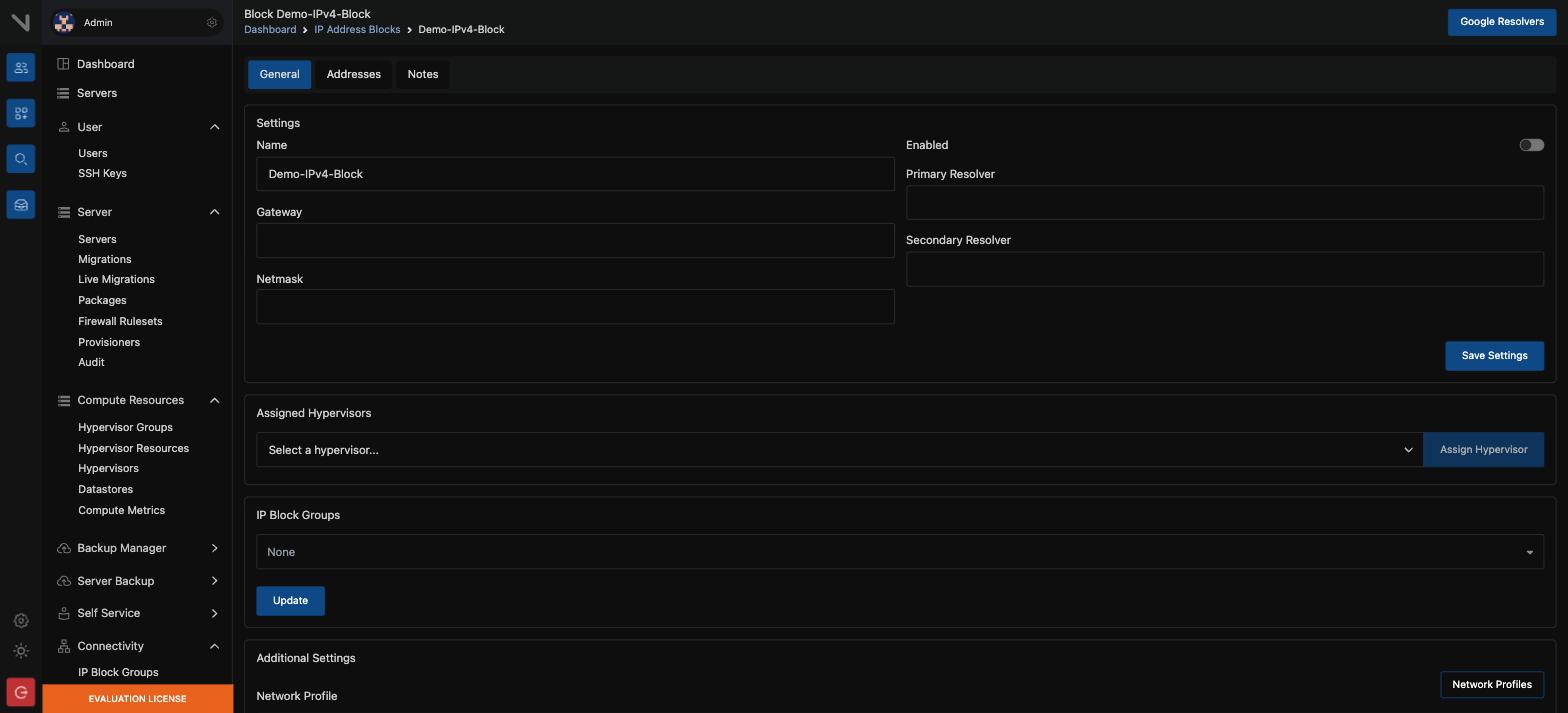1568x713 pixels.
Task: Open the Notes tab
Action: coord(423,74)
